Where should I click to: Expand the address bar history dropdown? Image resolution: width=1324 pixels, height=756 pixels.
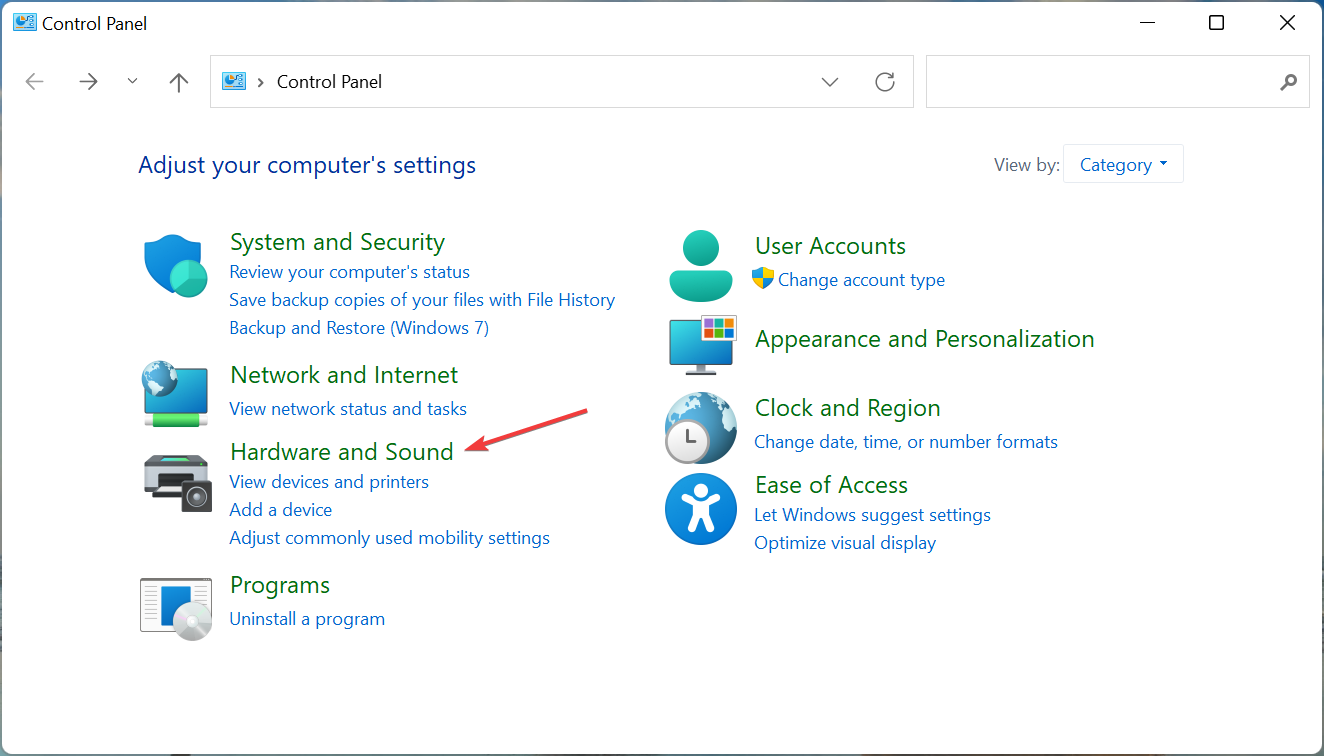point(830,82)
